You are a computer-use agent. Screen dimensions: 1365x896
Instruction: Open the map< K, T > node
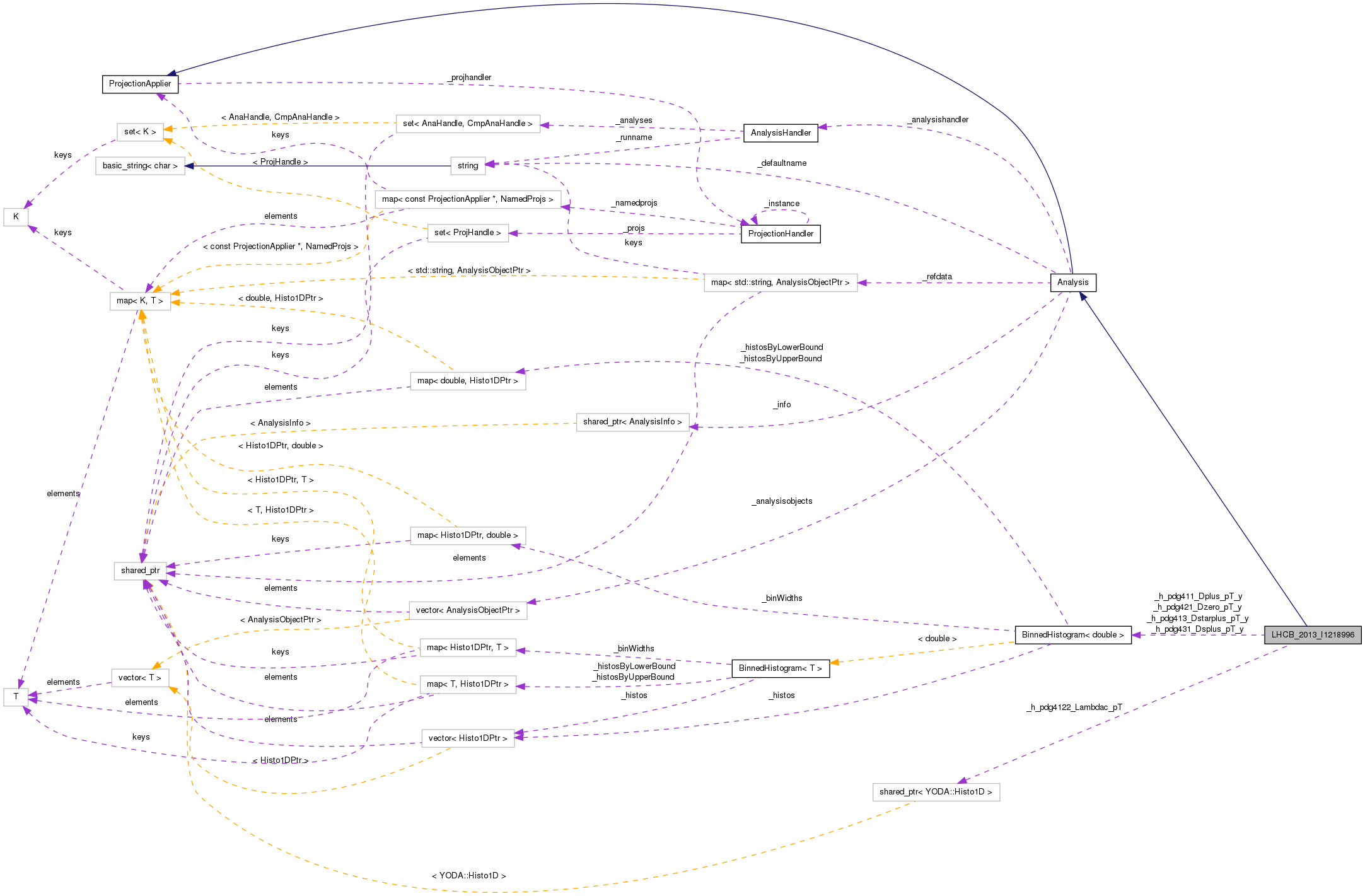click(x=140, y=301)
